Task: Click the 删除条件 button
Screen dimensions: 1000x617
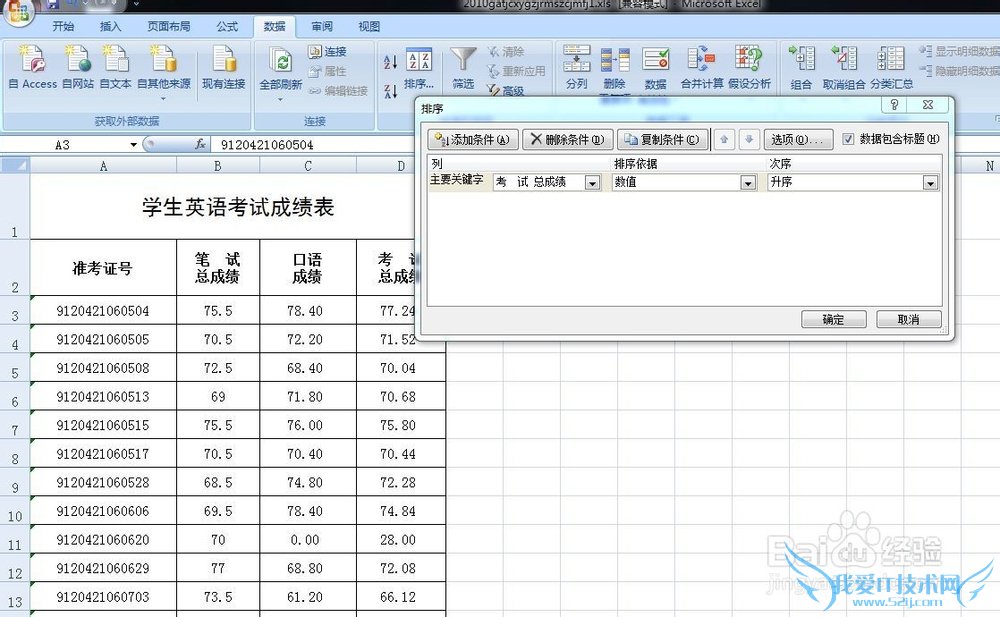Action: coord(566,140)
